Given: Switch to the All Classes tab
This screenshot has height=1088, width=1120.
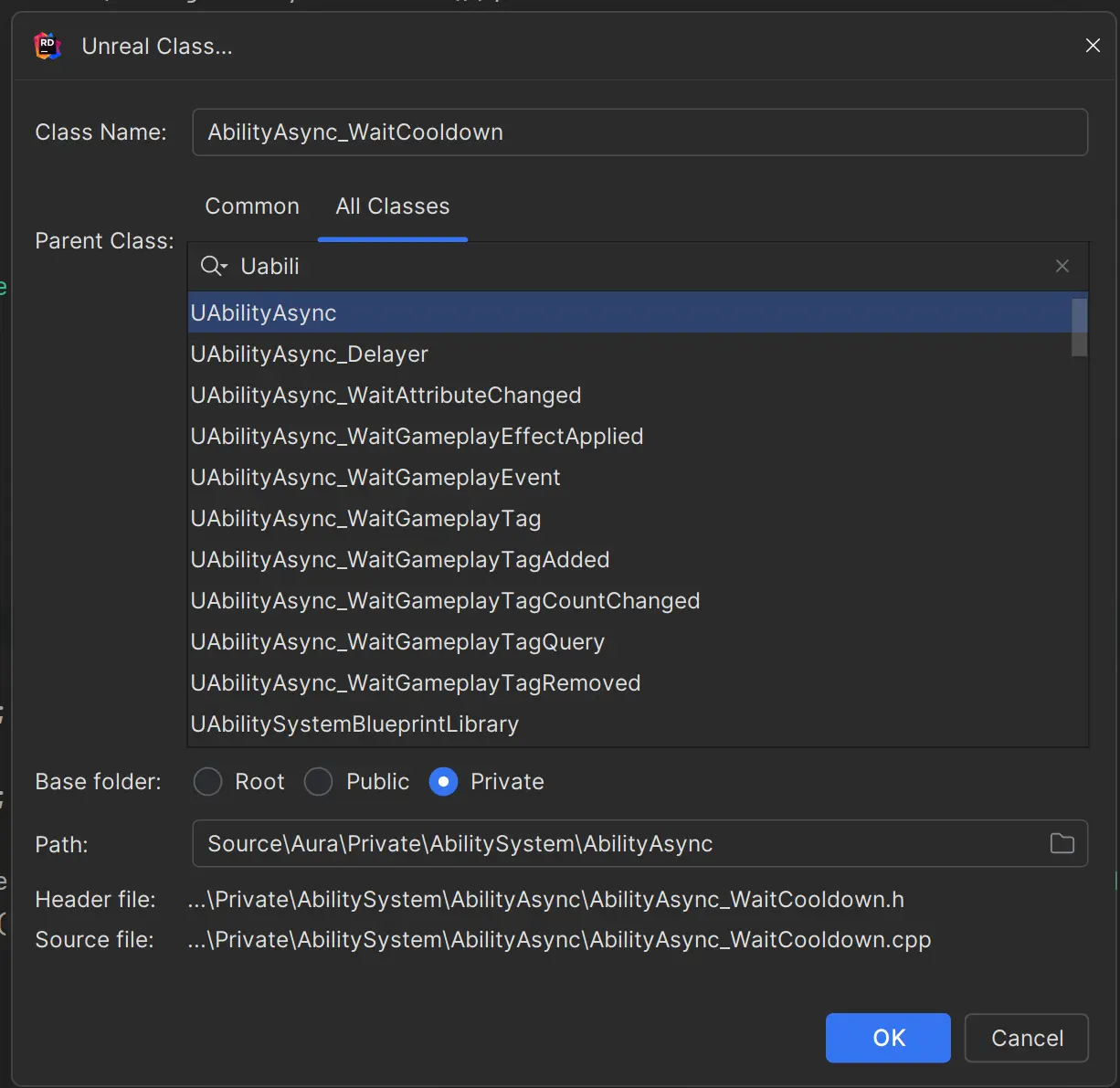Looking at the screenshot, I should (392, 206).
